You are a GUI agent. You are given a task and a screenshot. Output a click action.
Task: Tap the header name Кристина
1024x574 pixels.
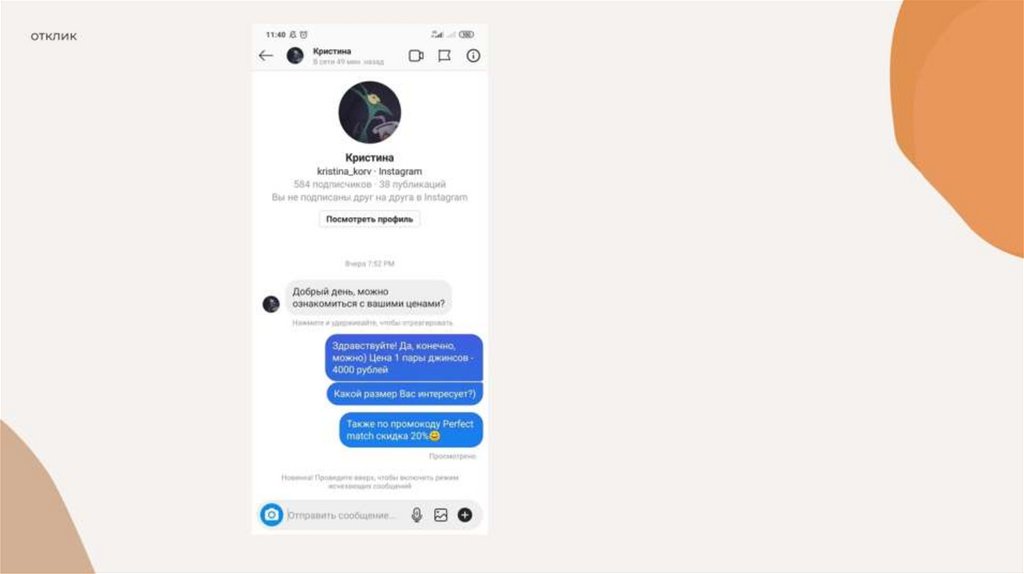point(332,51)
